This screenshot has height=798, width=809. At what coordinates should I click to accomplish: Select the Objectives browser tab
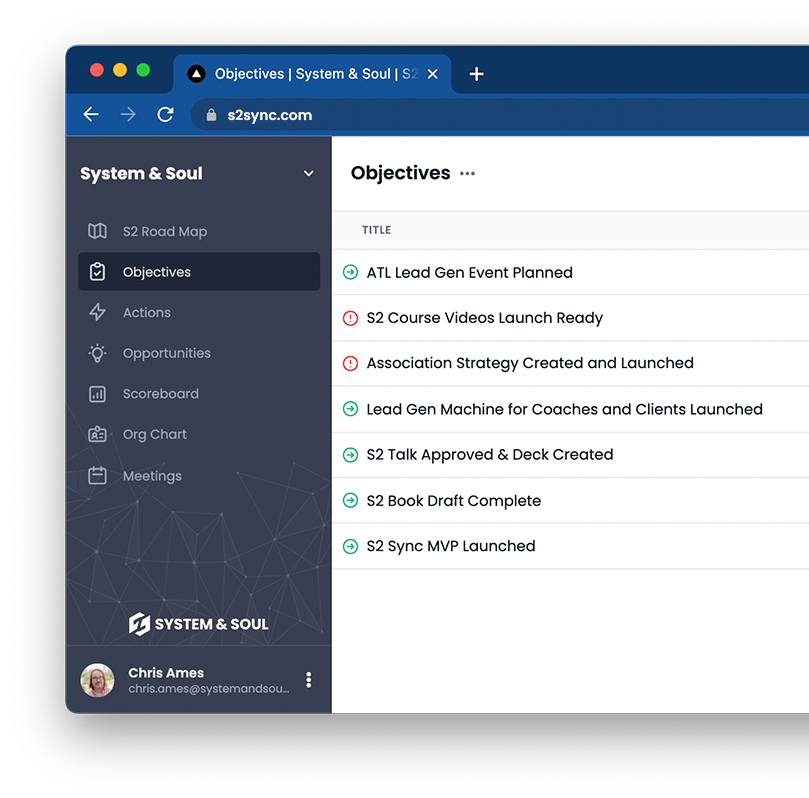click(x=312, y=74)
